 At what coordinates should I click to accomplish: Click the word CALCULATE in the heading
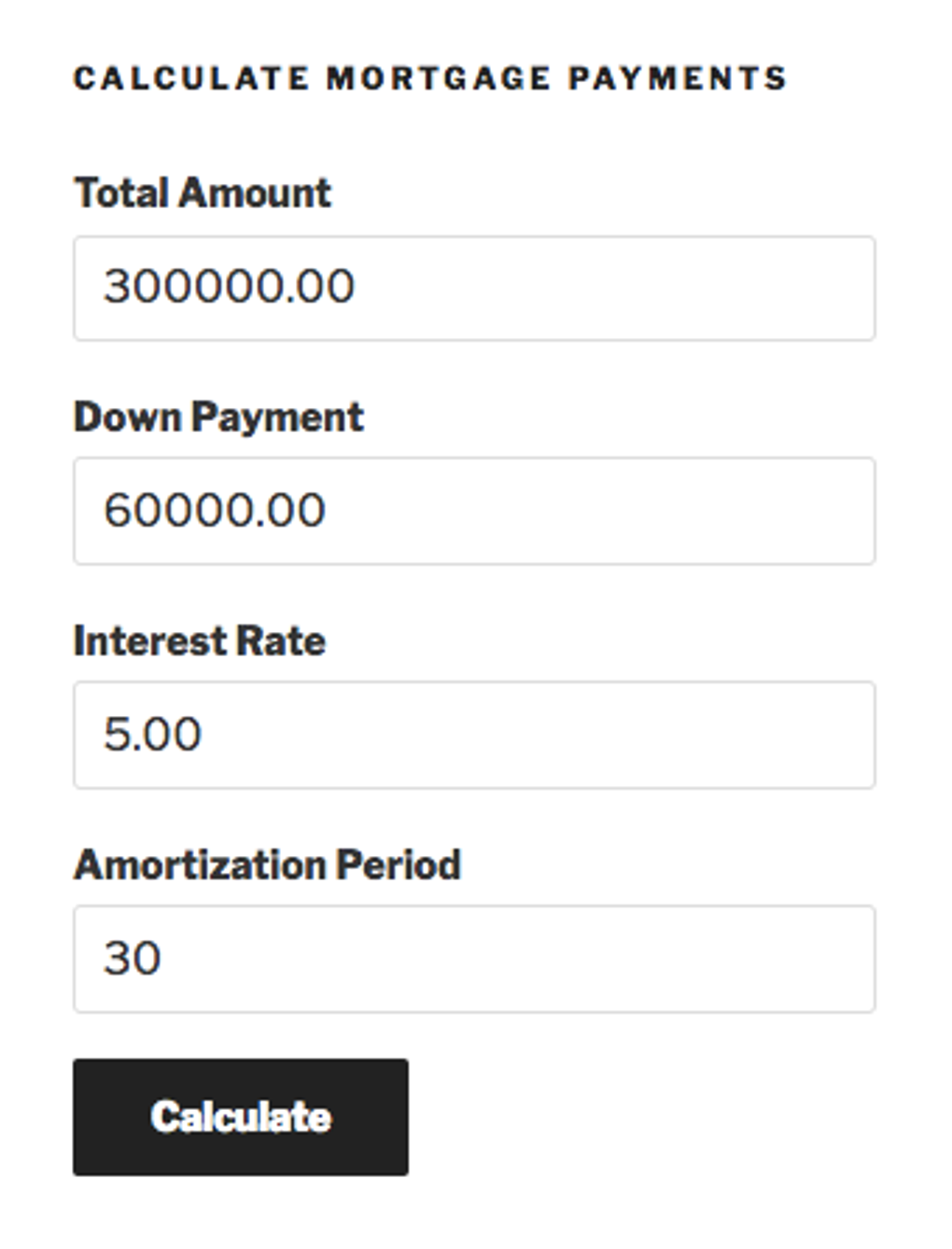pos(191,78)
